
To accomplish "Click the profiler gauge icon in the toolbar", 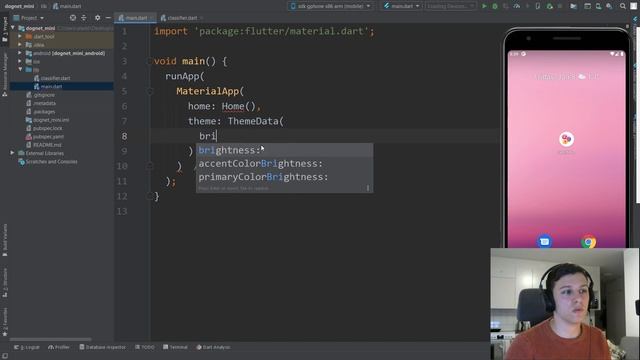I will [516, 6].
